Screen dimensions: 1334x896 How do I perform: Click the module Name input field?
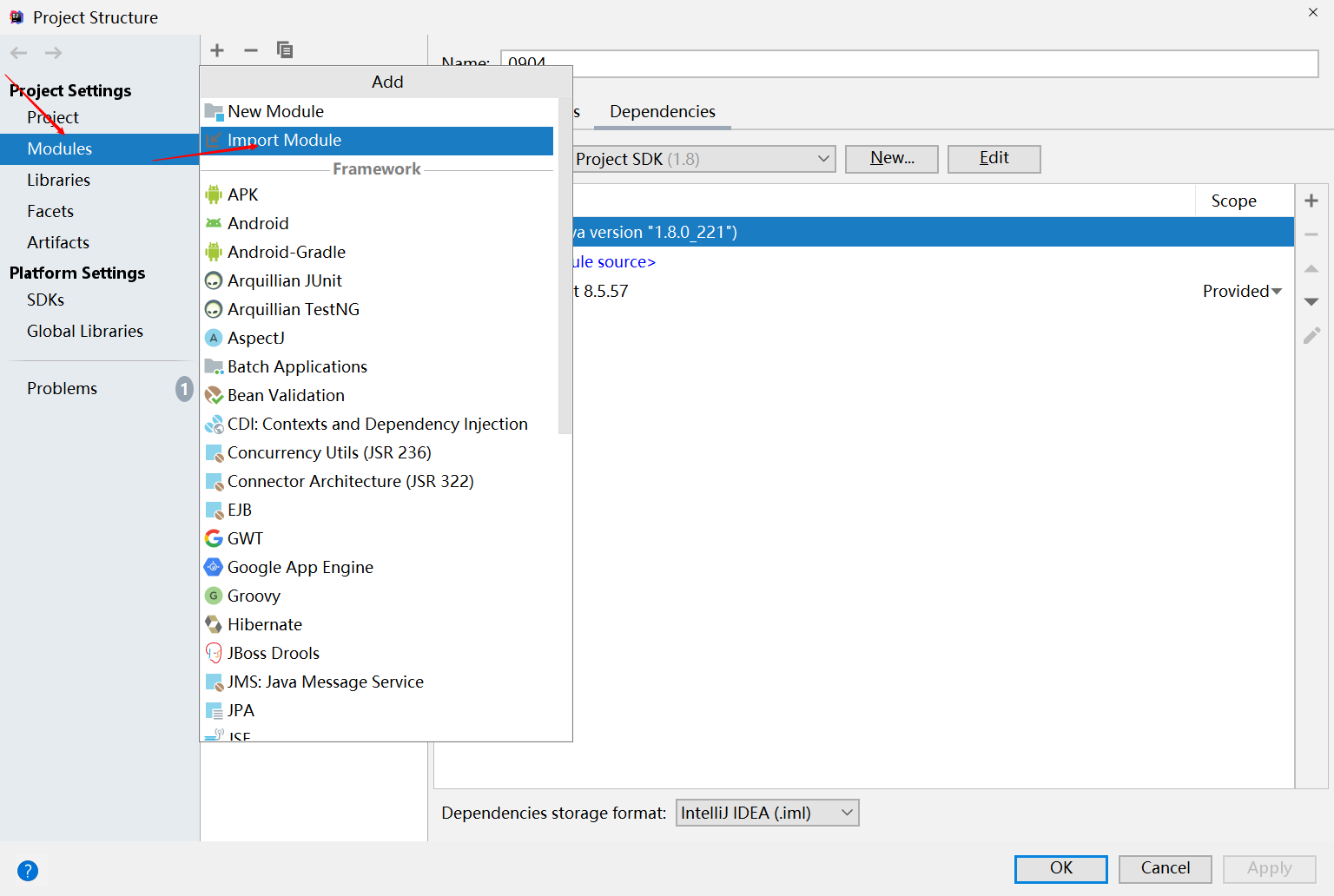click(909, 63)
